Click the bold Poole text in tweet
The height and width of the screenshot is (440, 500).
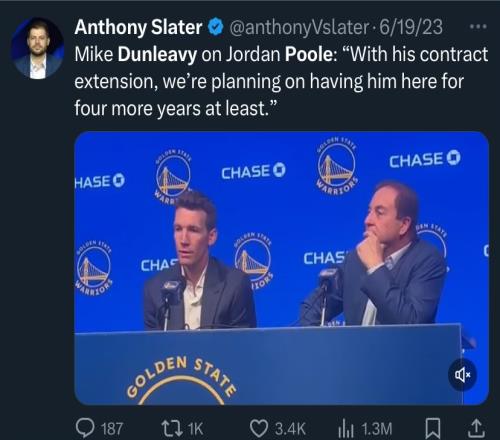pyautogui.click(x=309, y=54)
